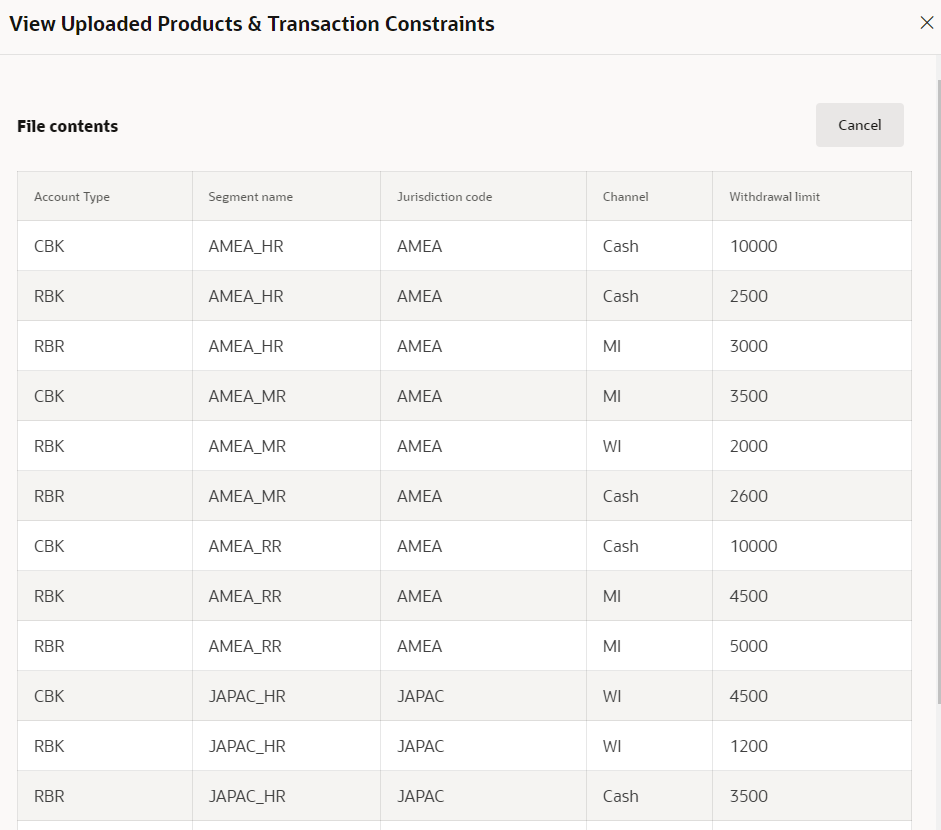Click withdrawal limit value 1200
Viewport: 941px width, 830px height.
pos(748,746)
